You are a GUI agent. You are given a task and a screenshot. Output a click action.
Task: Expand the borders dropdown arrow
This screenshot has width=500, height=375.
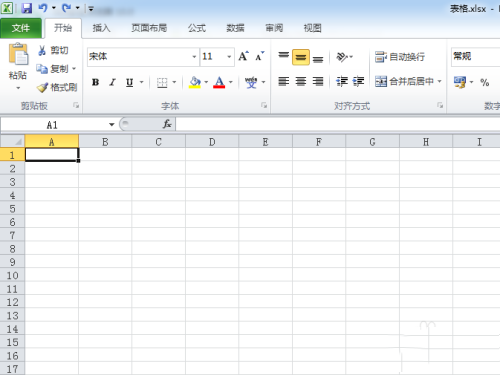click(174, 82)
